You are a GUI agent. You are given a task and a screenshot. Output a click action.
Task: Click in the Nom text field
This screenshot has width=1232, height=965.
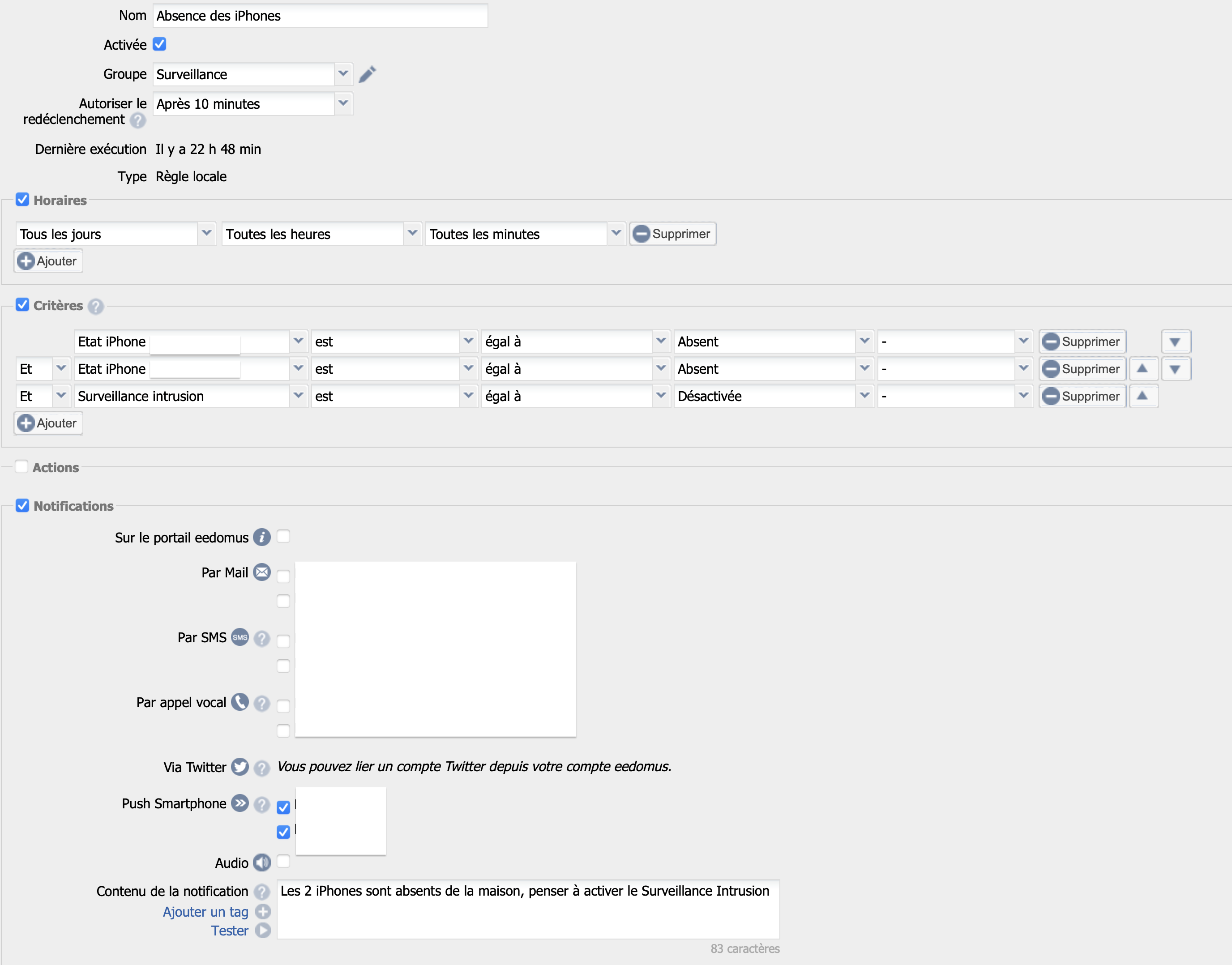(x=320, y=16)
